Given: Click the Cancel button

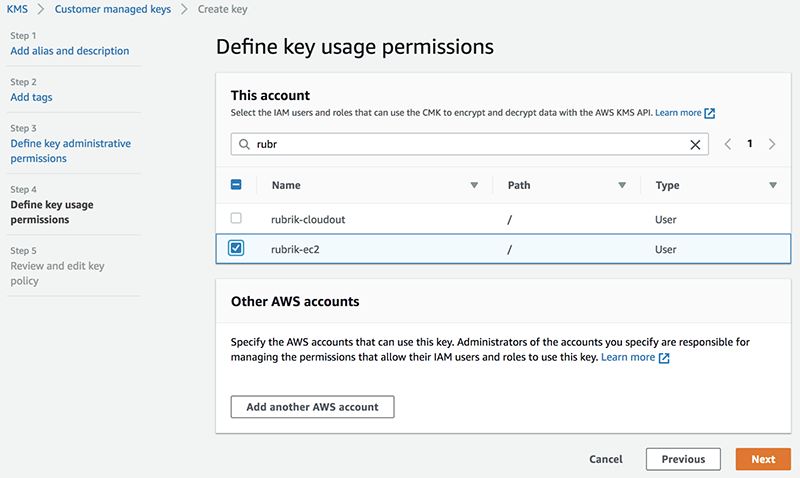Looking at the screenshot, I should pyautogui.click(x=606, y=459).
